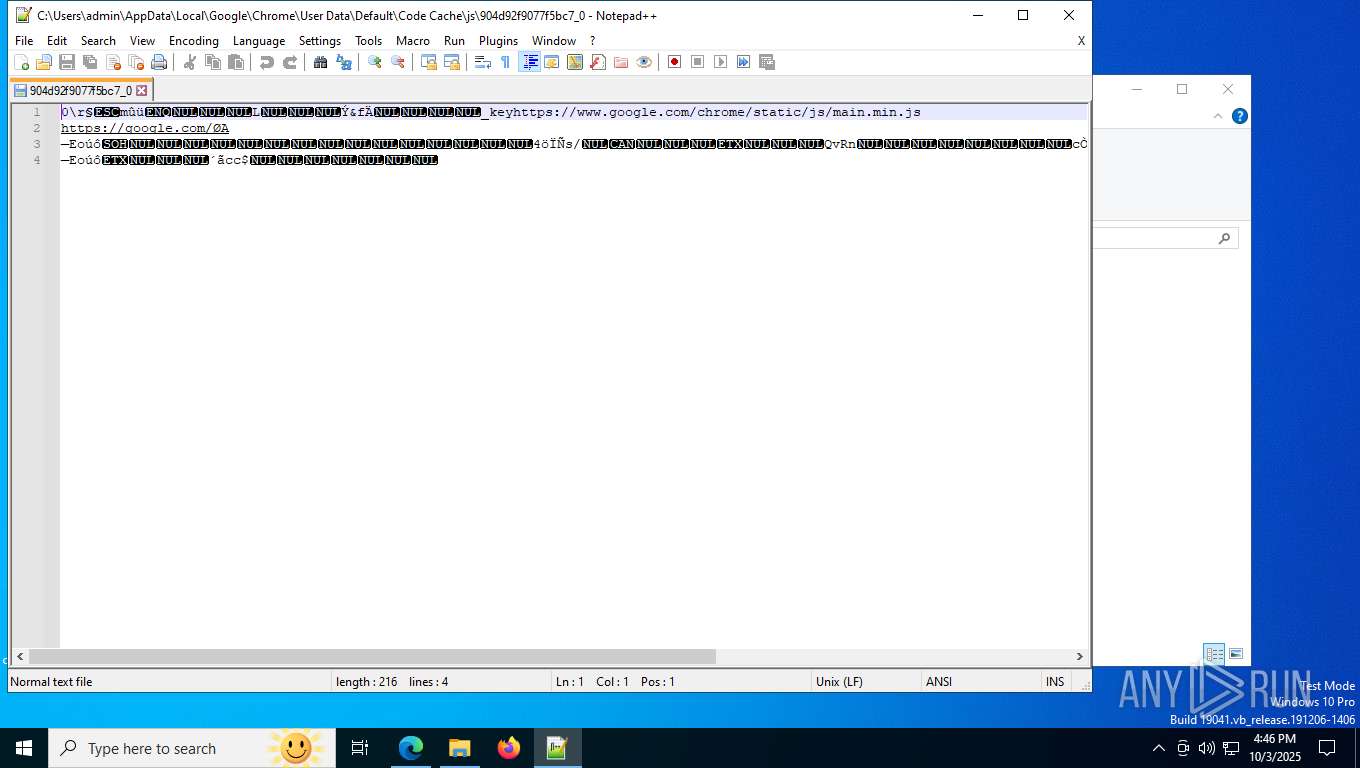The height and width of the screenshot is (768, 1360).
Task: Play back the recorded macro
Action: coord(721,62)
